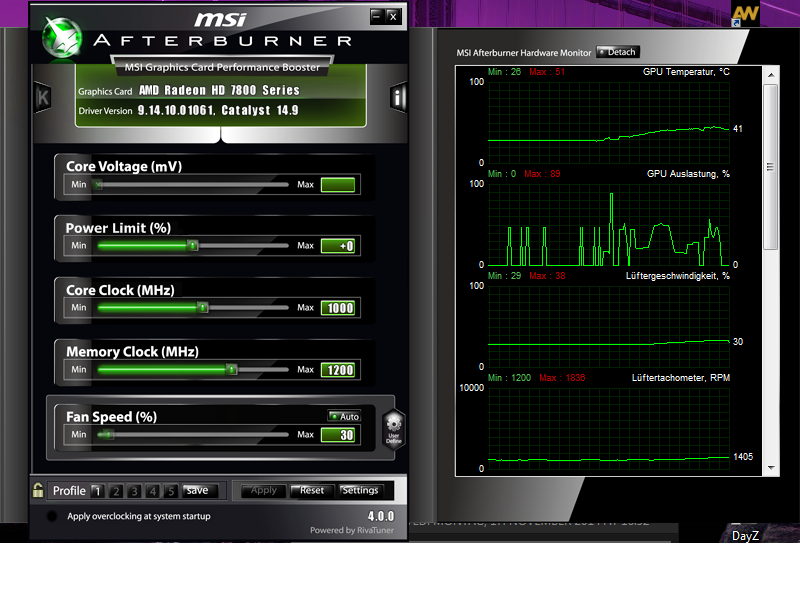Screen dimensions: 800x600
Task: Click the Lüftergeschwindigkeit graph
Action: coord(609,327)
